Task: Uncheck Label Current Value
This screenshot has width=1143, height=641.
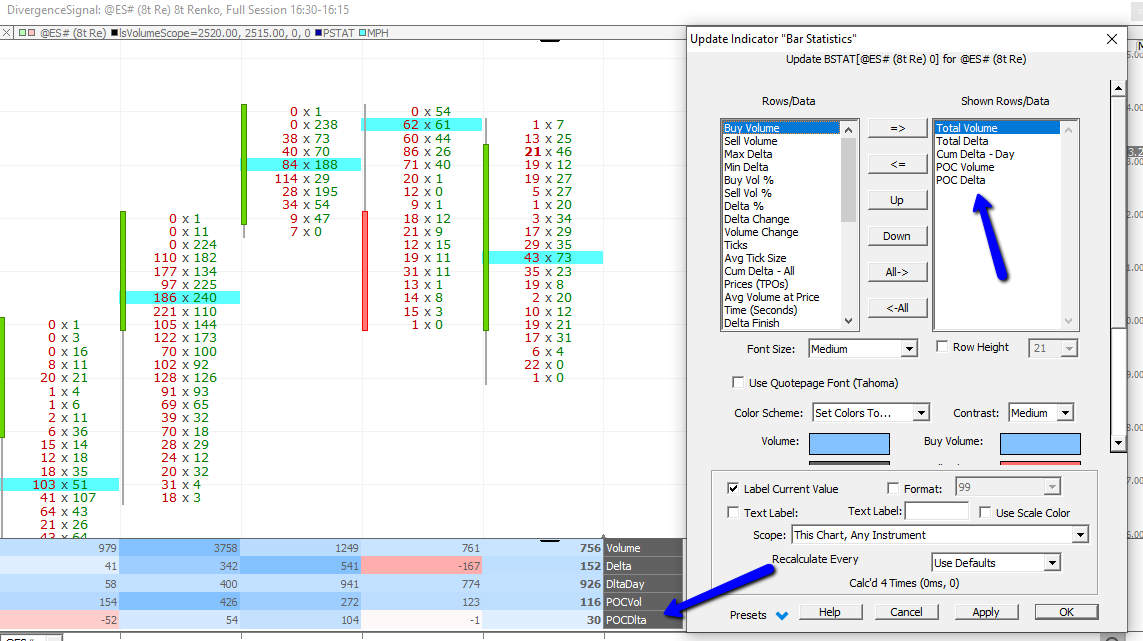Action: pyautogui.click(x=733, y=488)
